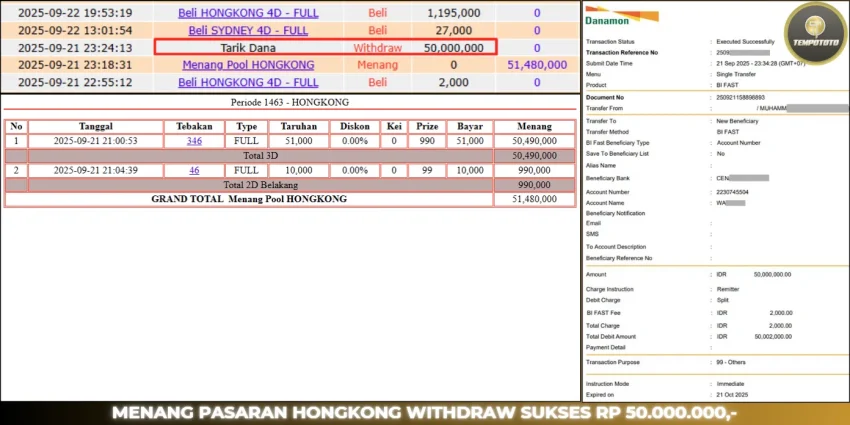Click the Taruhan column header
Image resolution: width=850 pixels, height=425 pixels.
coord(299,126)
